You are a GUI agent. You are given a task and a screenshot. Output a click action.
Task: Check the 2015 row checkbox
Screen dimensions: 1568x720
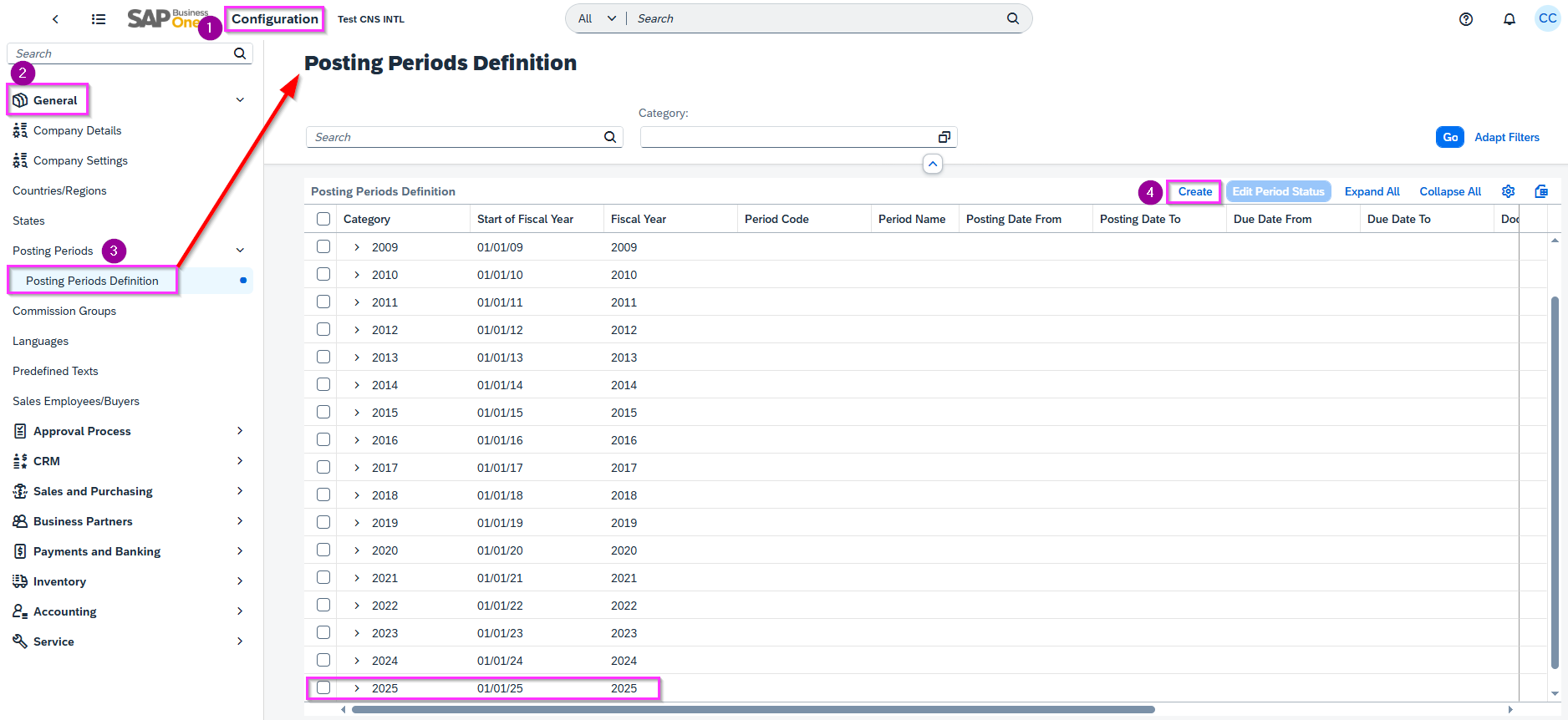[x=323, y=412]
